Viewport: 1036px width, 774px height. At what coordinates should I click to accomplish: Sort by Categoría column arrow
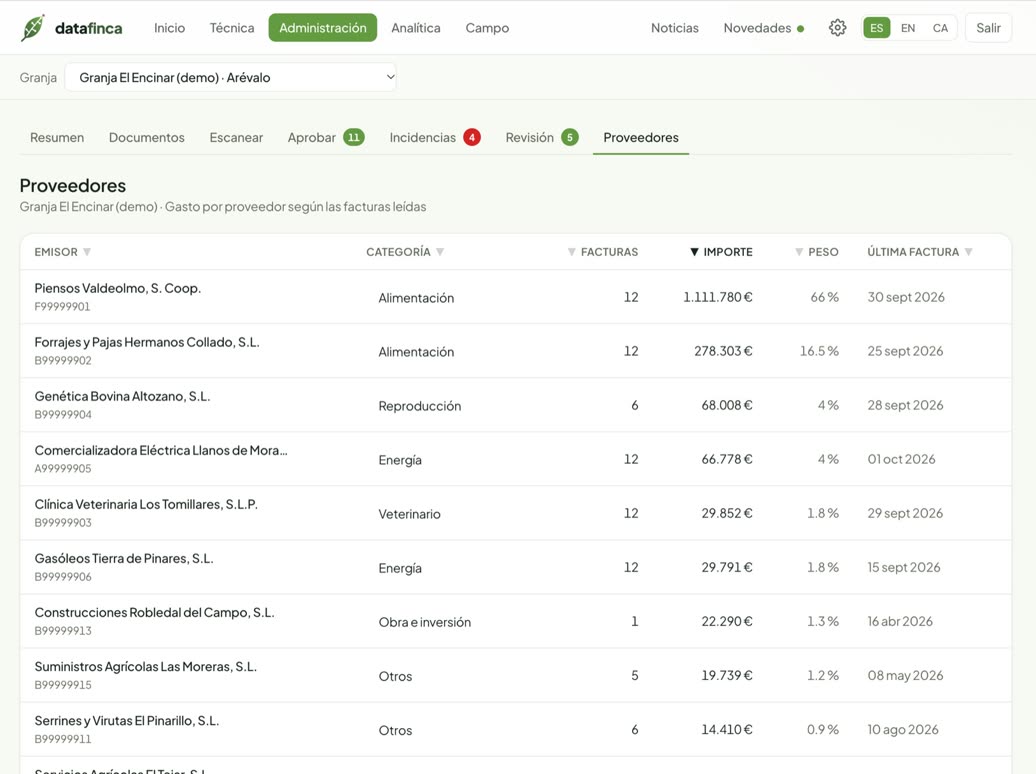point(440,252)
